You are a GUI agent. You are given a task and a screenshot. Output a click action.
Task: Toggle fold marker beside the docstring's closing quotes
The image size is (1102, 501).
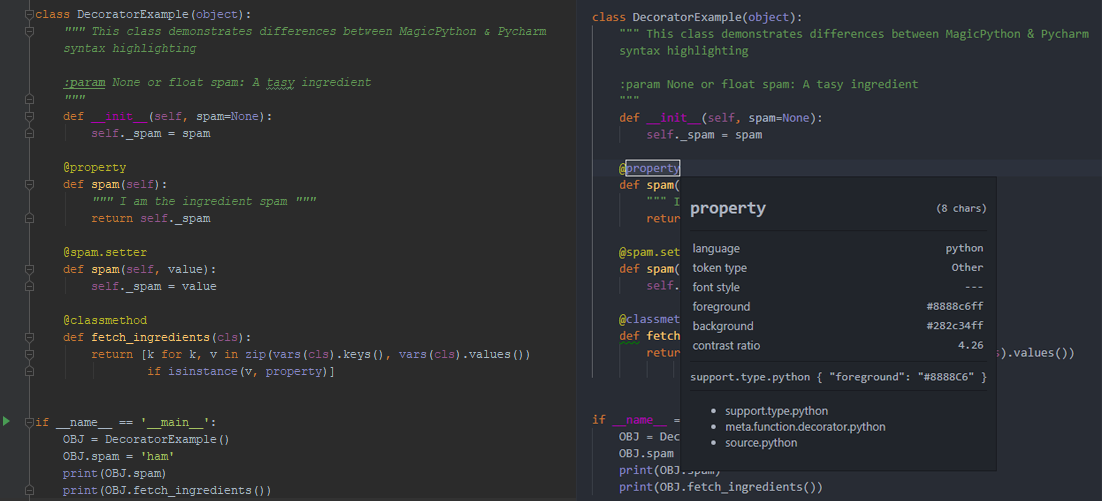click(x=29, y=99)
